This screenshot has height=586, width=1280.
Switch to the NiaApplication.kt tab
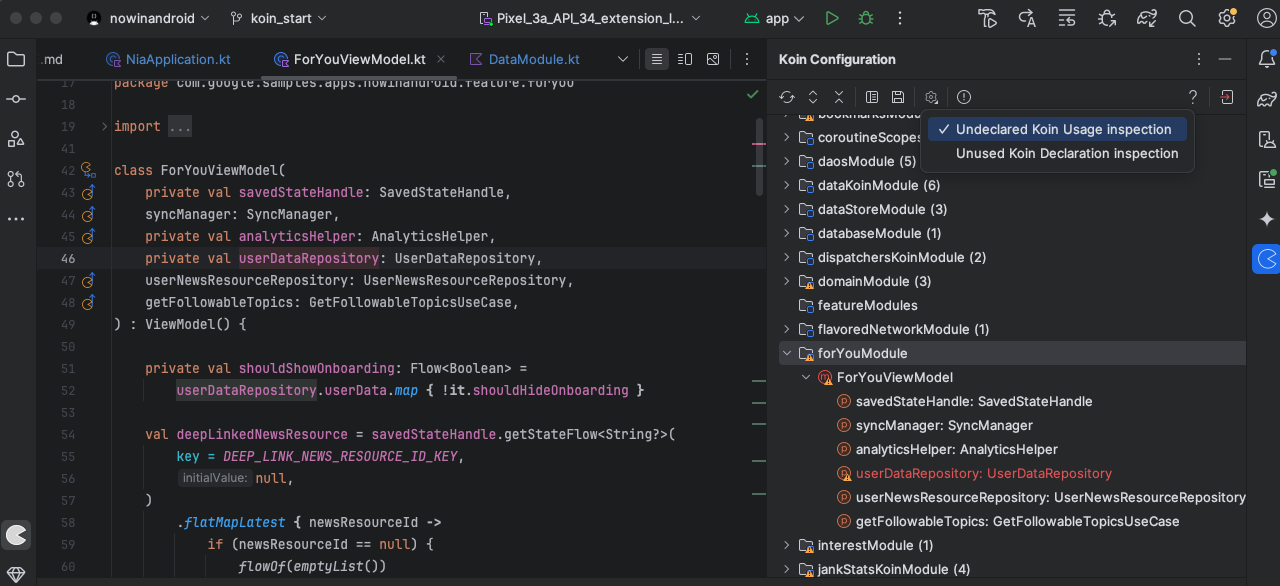coord(178,59)
